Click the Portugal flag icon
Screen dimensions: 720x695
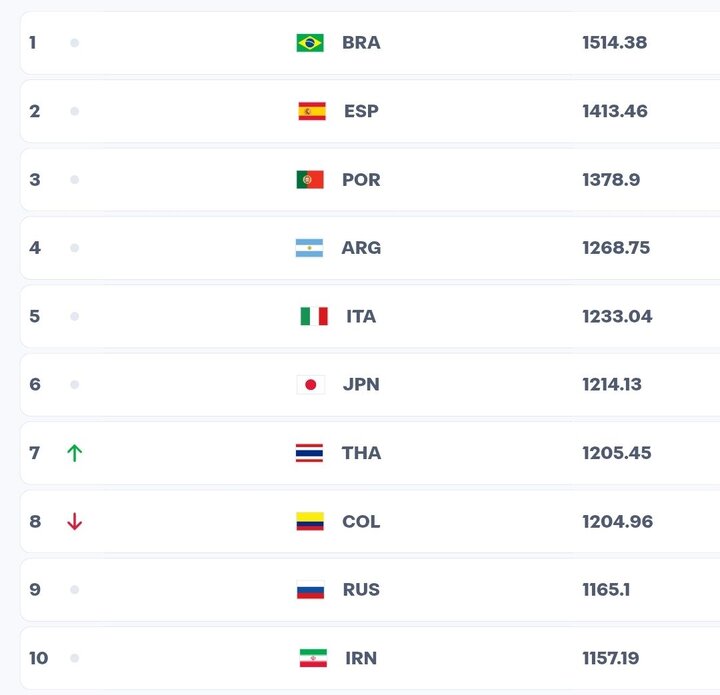pos(310,179)
